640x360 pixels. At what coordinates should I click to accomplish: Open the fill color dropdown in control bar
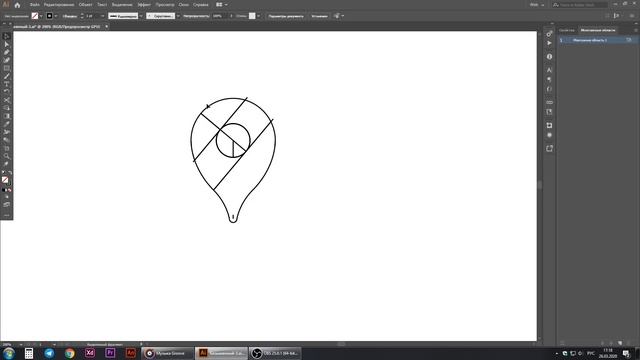click(x=41, y=16)
